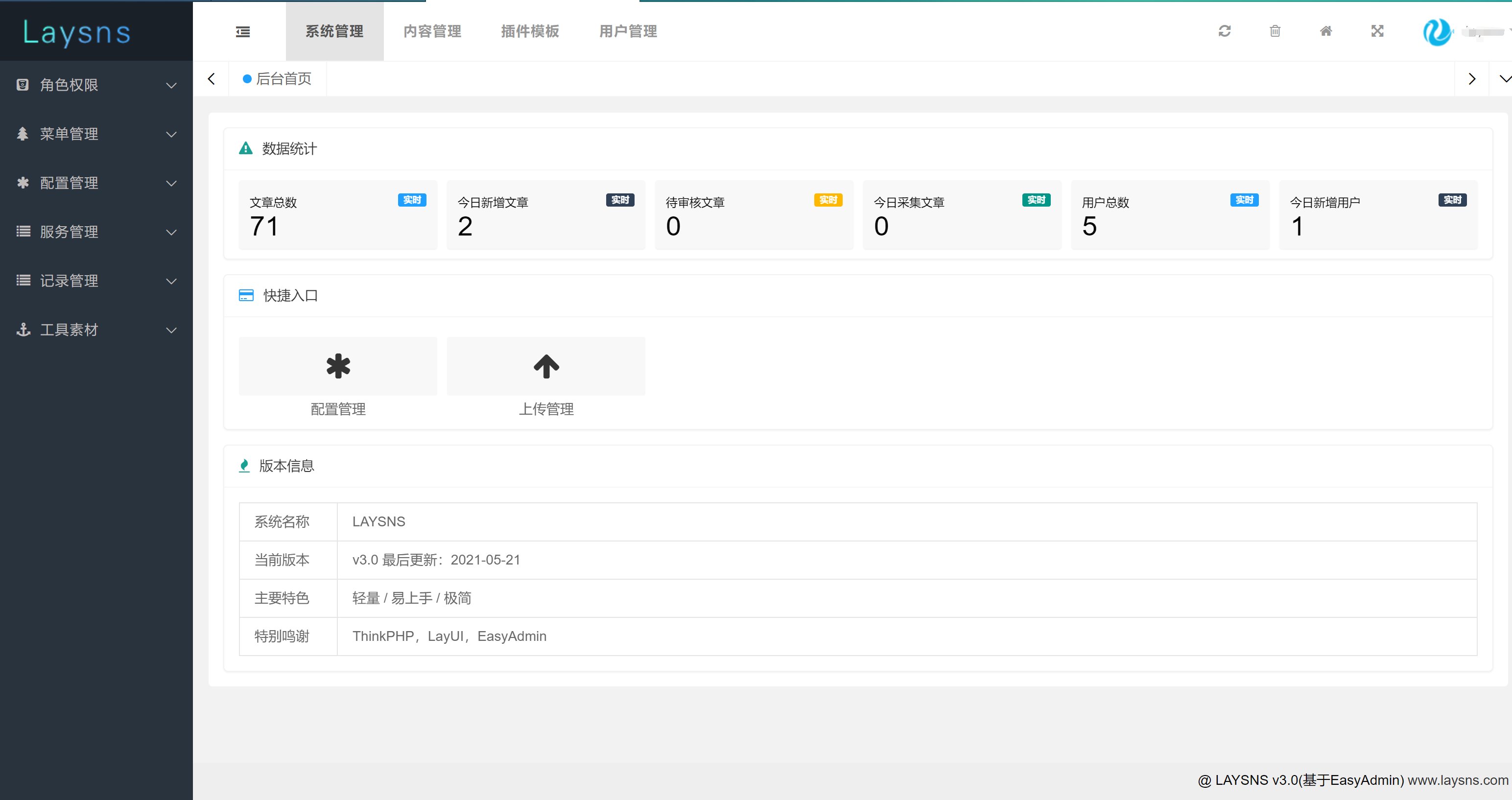Click the list icon beside 服务管理
This screenshot has width=1512, height=800.
tap(23, 231)
